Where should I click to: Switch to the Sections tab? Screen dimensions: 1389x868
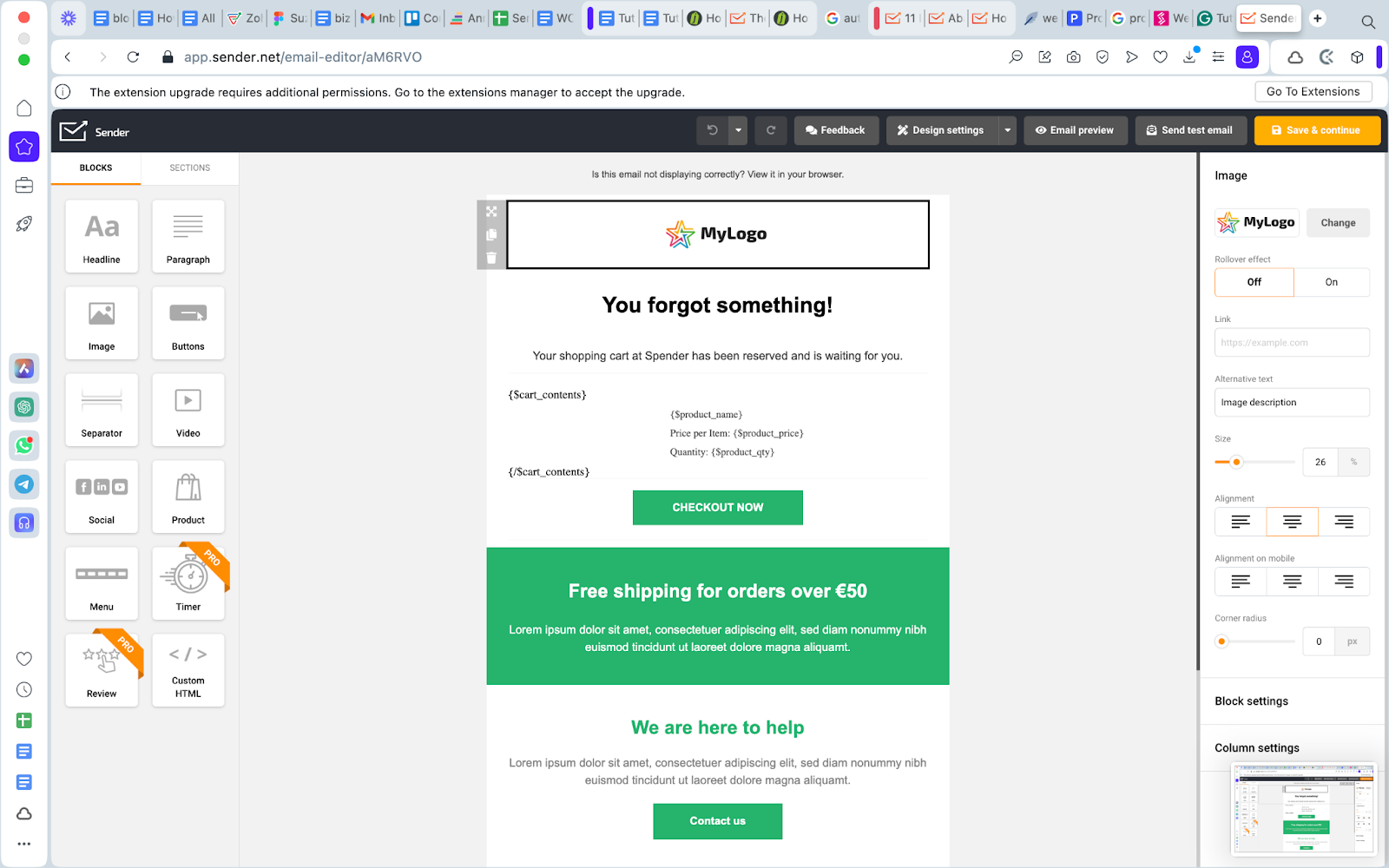pos(189,168)
